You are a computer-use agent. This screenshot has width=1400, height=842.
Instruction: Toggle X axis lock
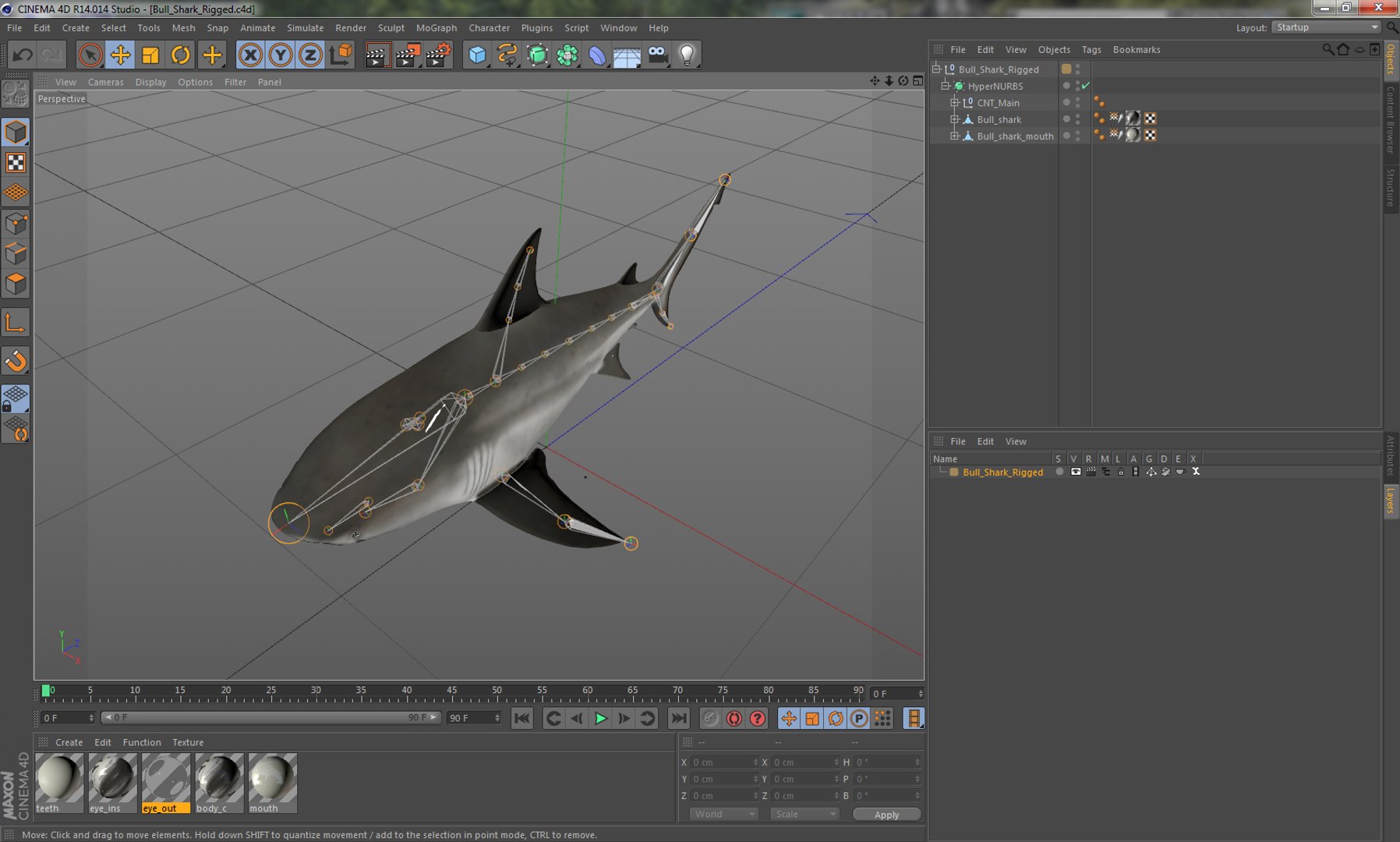pos(250,55)
